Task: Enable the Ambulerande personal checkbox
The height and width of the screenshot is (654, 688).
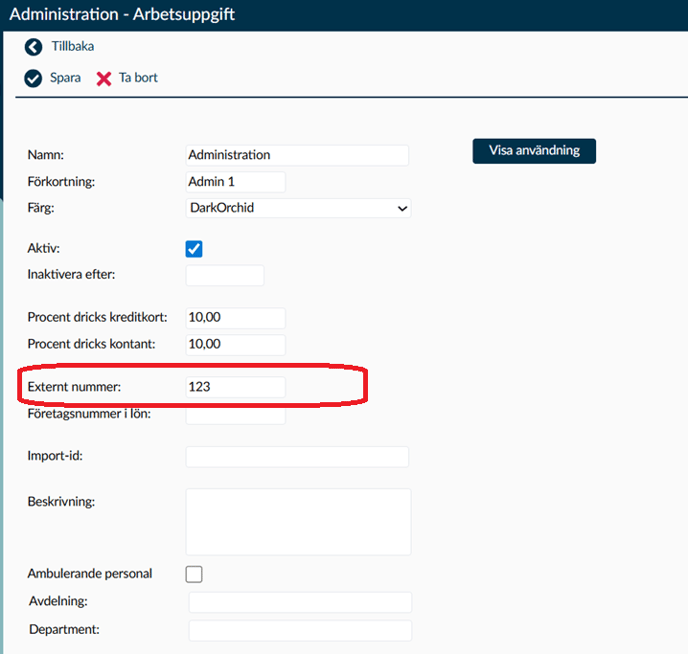Action: point(195,574)
